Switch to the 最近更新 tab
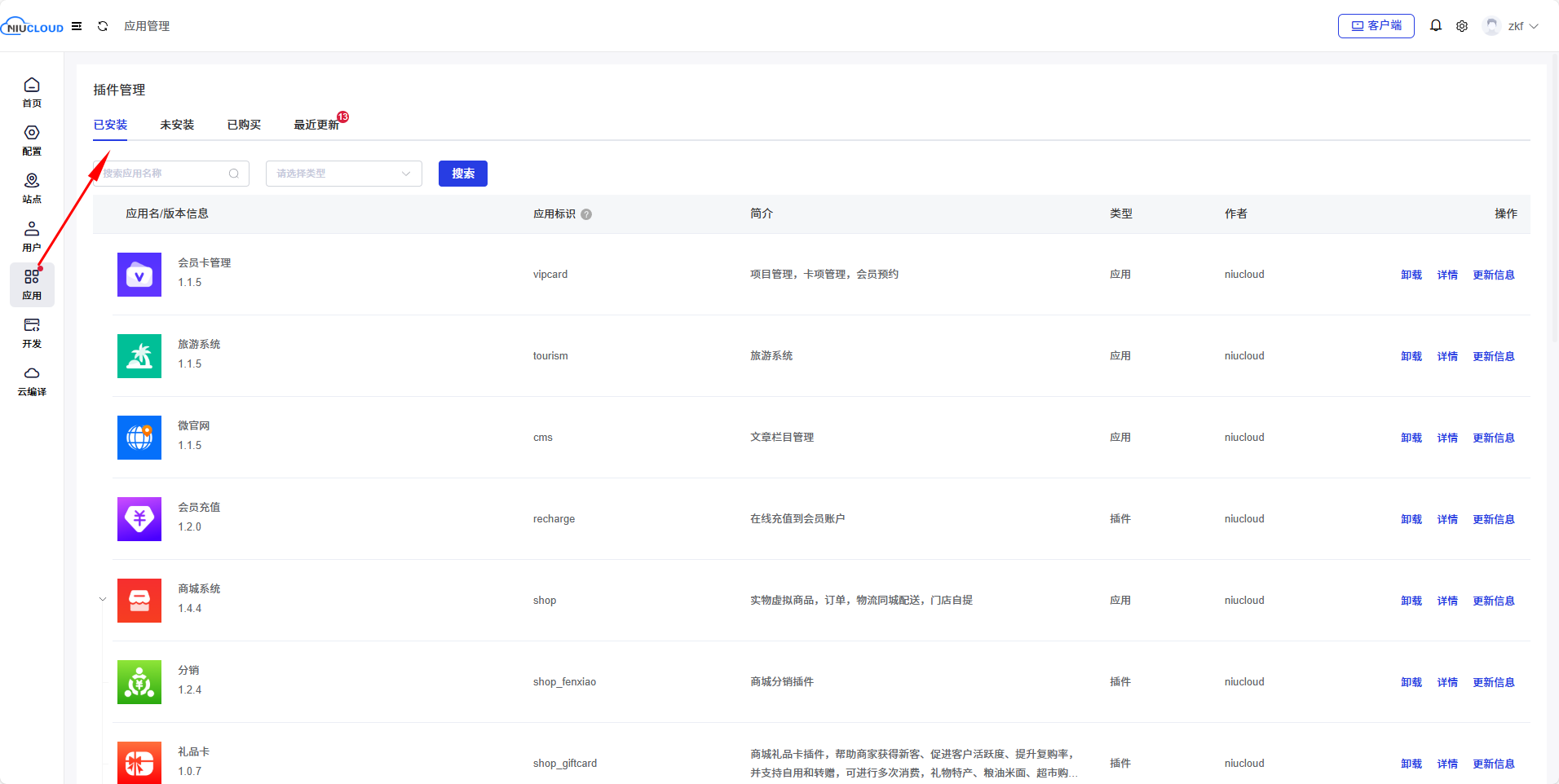1559x784 pixels. 316,125
